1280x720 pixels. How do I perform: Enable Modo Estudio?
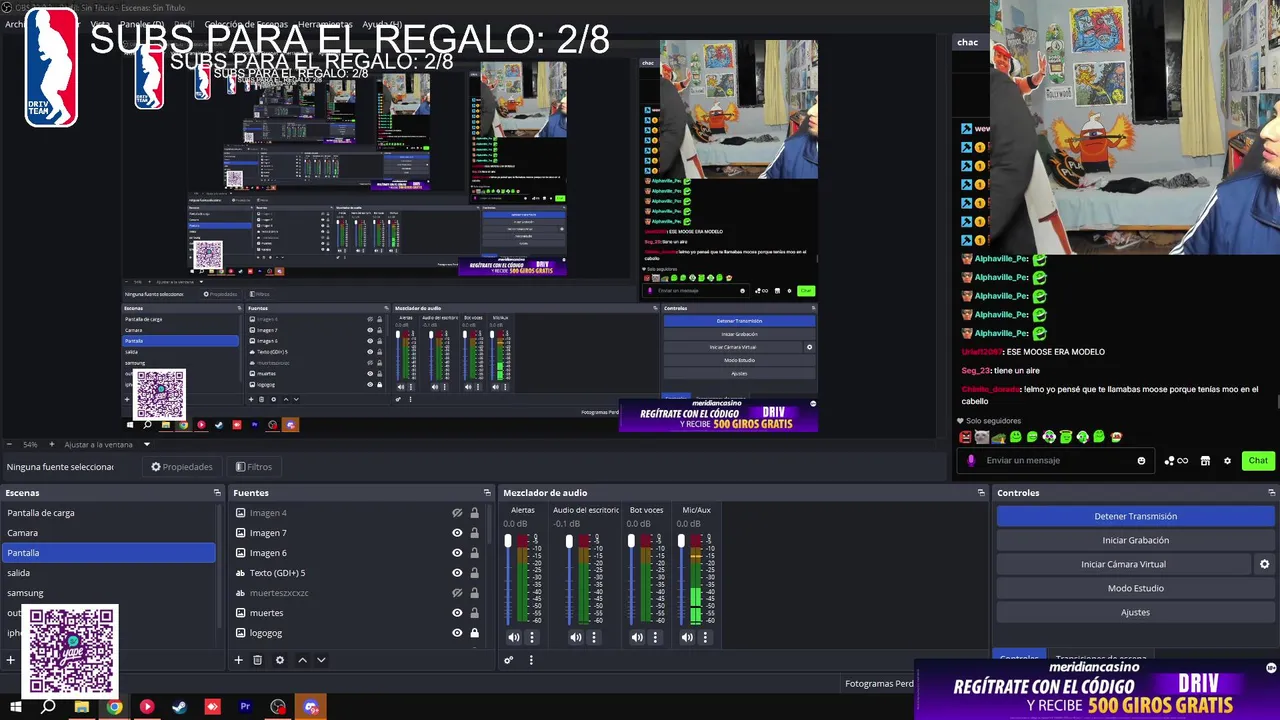(1135, 588)
